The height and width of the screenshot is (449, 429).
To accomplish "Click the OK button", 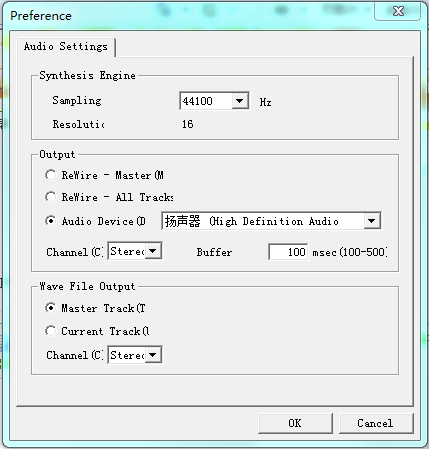I will [295, 423].
